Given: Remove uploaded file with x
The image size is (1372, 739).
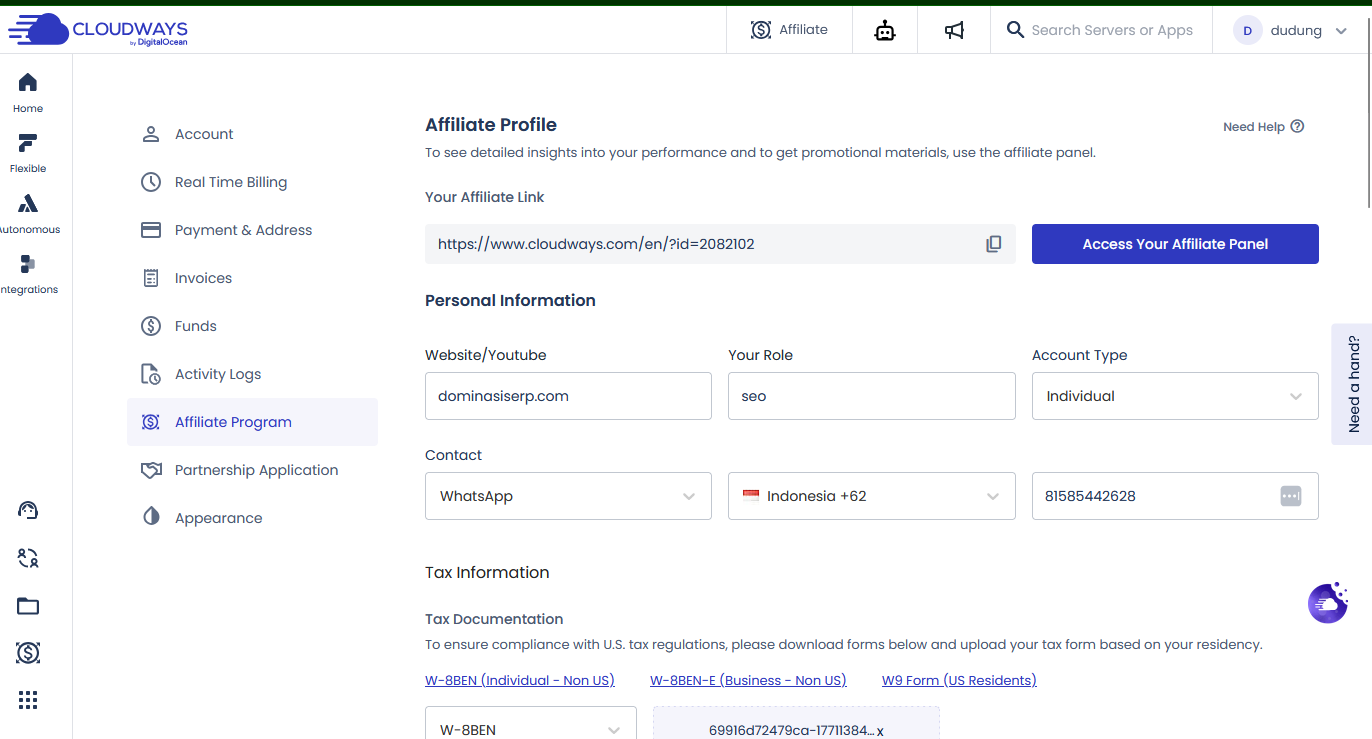Looking at the screenshot, I should (880, 731).
